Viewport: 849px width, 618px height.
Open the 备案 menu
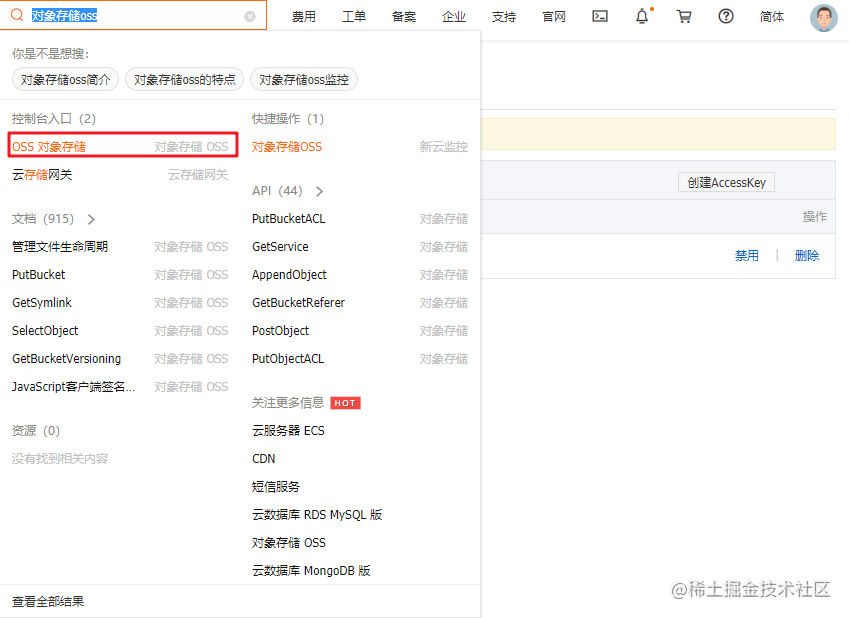click(x=404, y=17)
